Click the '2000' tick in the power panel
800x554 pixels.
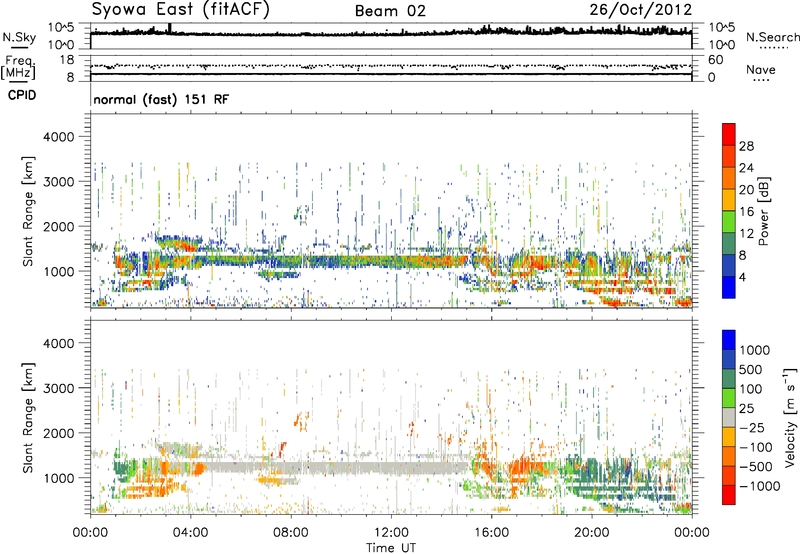click(59, 226)
